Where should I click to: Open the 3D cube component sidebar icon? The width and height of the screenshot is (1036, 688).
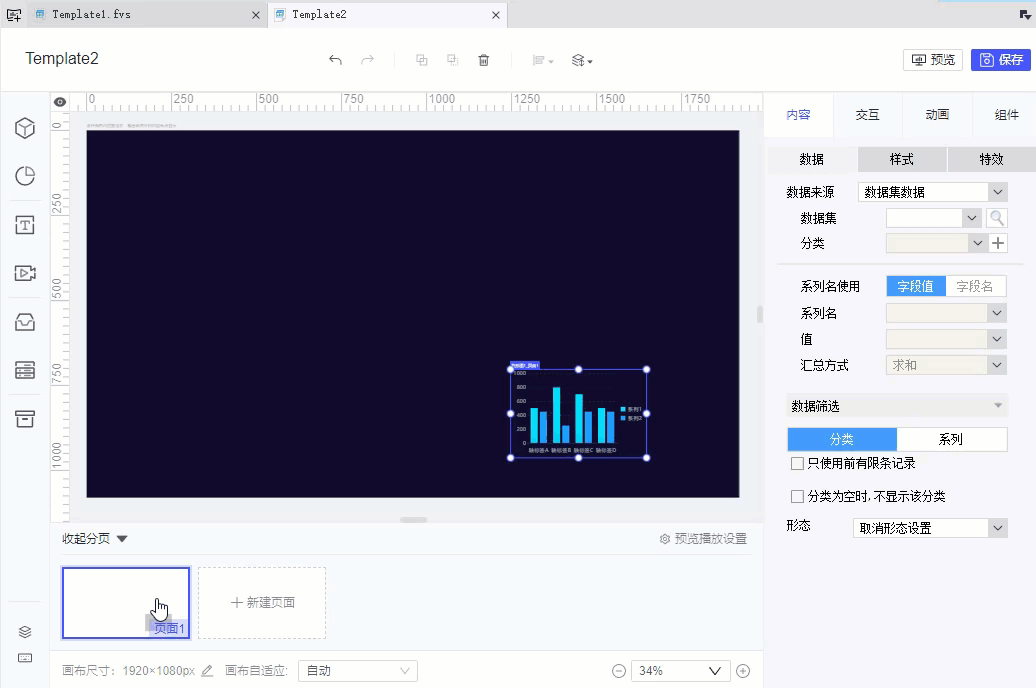(x=25, y=128)
